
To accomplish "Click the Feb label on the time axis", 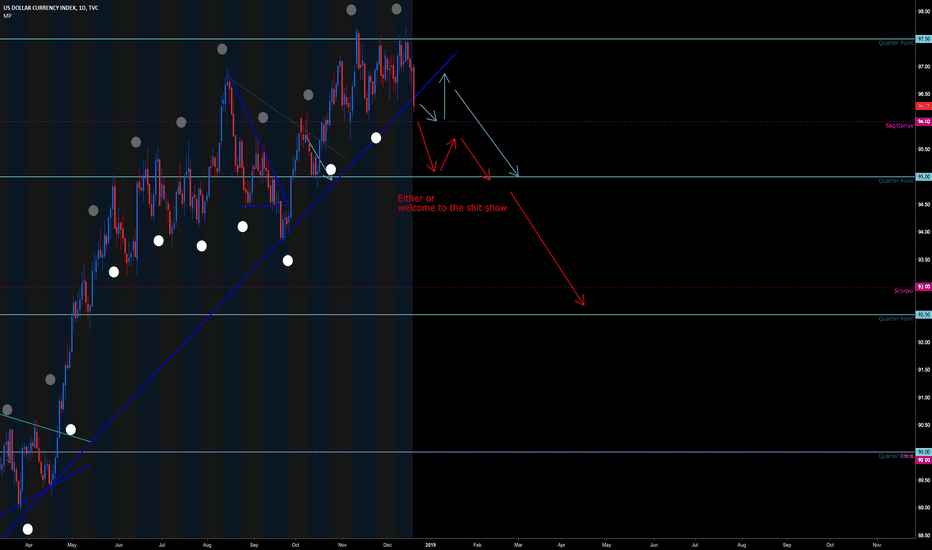I will point(477,545).
